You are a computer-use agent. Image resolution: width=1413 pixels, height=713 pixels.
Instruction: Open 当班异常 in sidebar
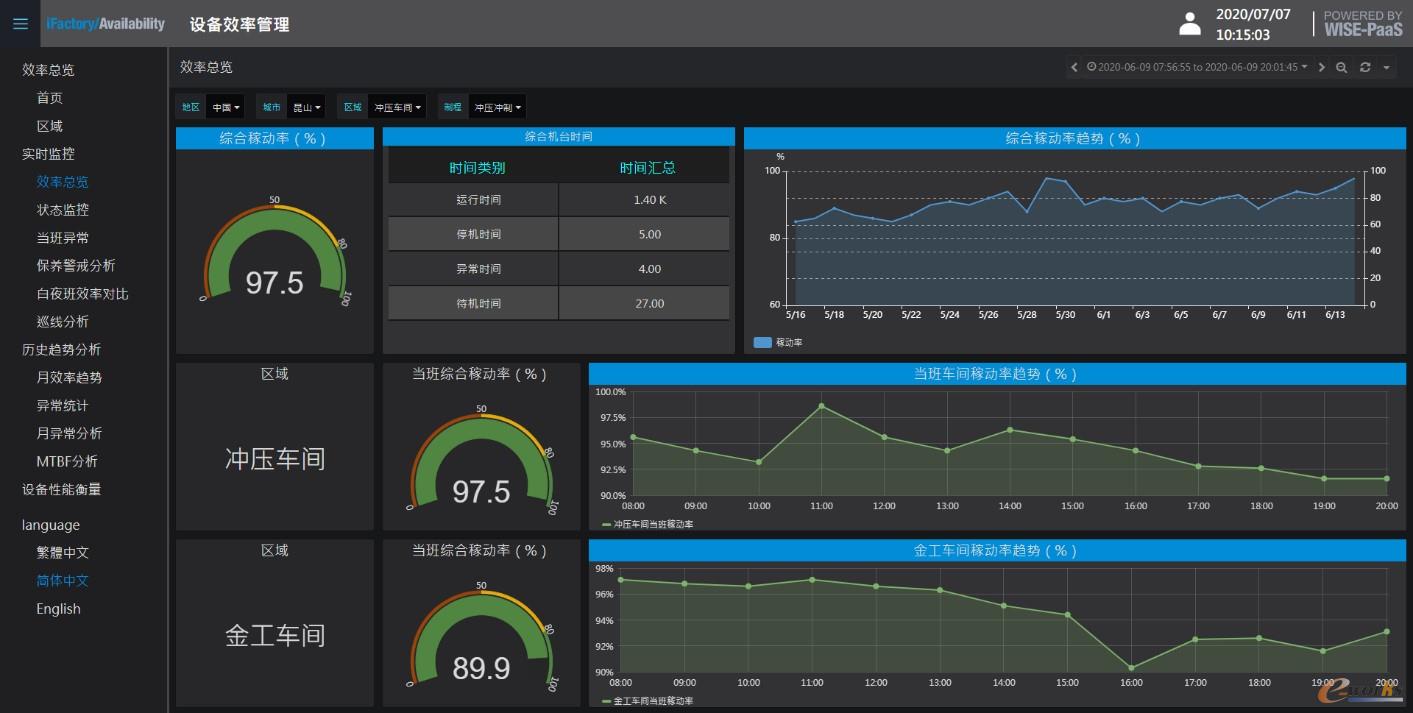tap(63, 238)
